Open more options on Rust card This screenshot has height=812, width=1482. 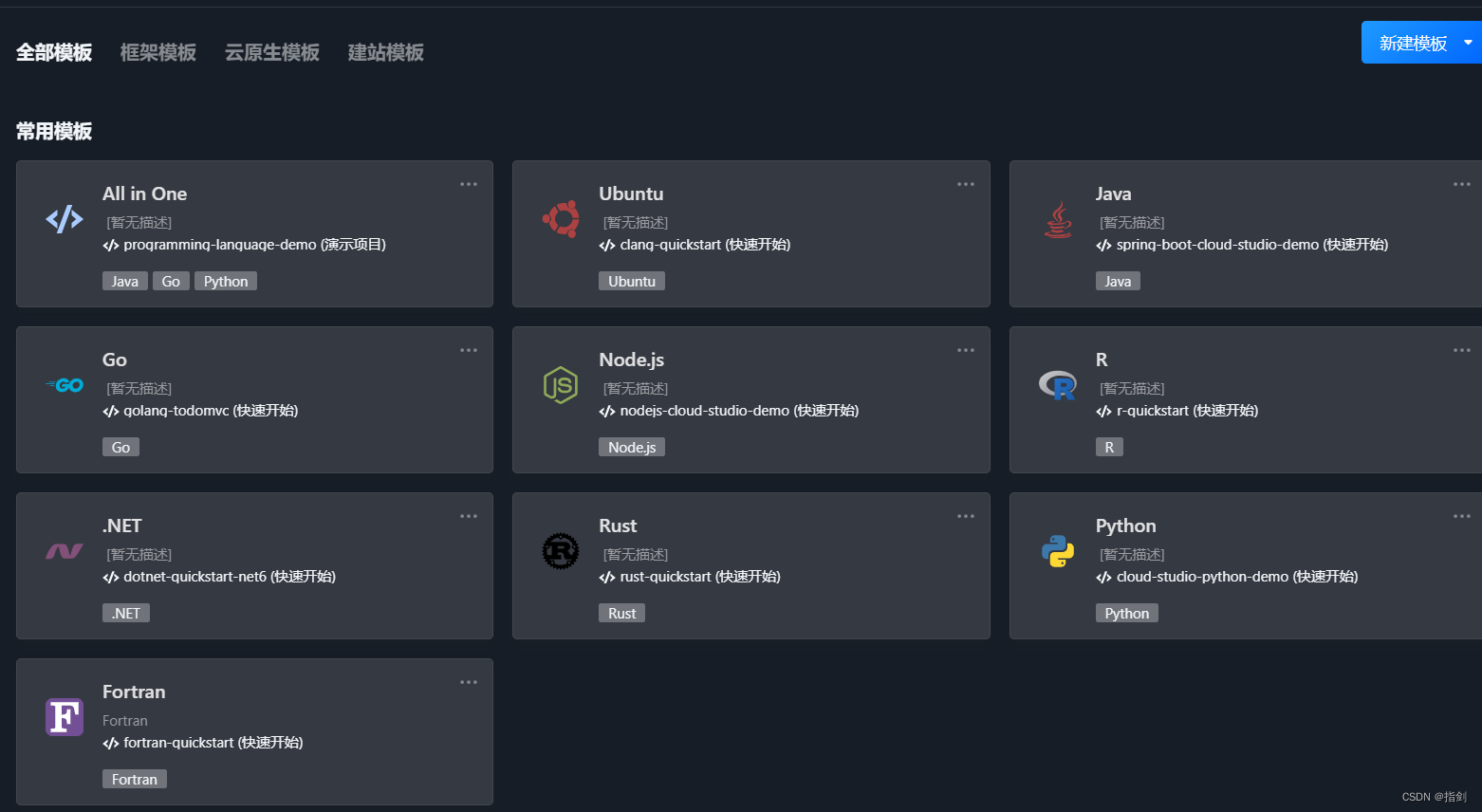966,516
